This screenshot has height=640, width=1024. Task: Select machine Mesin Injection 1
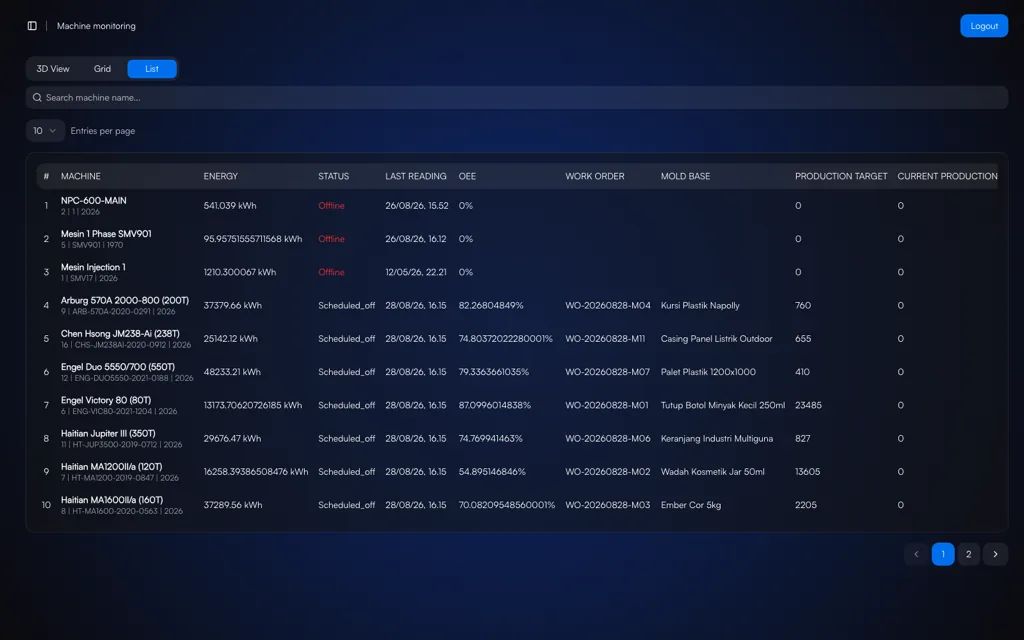pyautogui.click(x=93, y=267)
